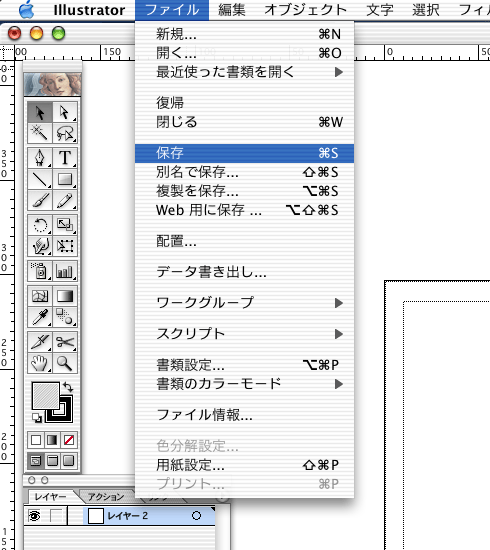Image resolution: width=490 pixels, height=550 pixels.
Task: Click the swap fill and stroke arrow
Action: [x=68, y=387]
